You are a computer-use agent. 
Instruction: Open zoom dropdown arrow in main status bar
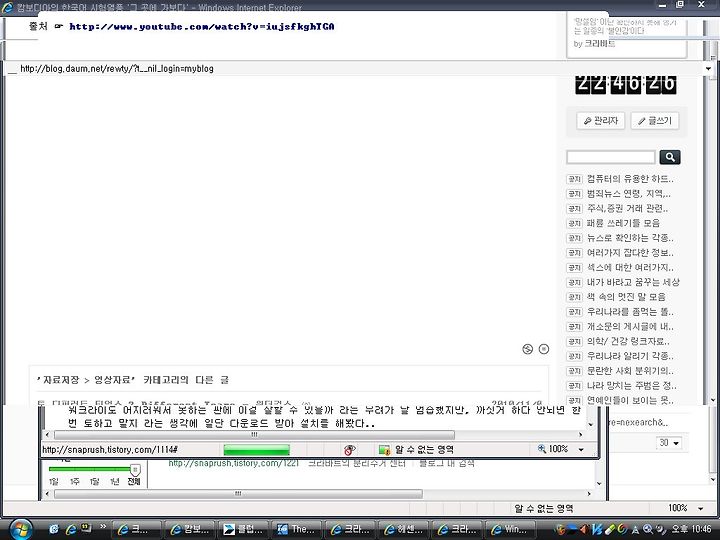pyautogui.click(x=701, y=508)
